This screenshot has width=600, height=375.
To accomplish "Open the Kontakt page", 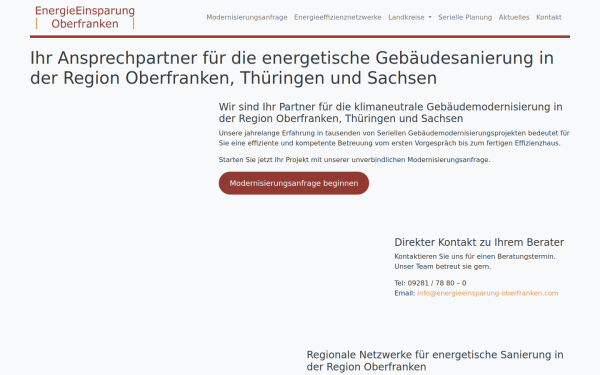I will [x=549, y=17].
